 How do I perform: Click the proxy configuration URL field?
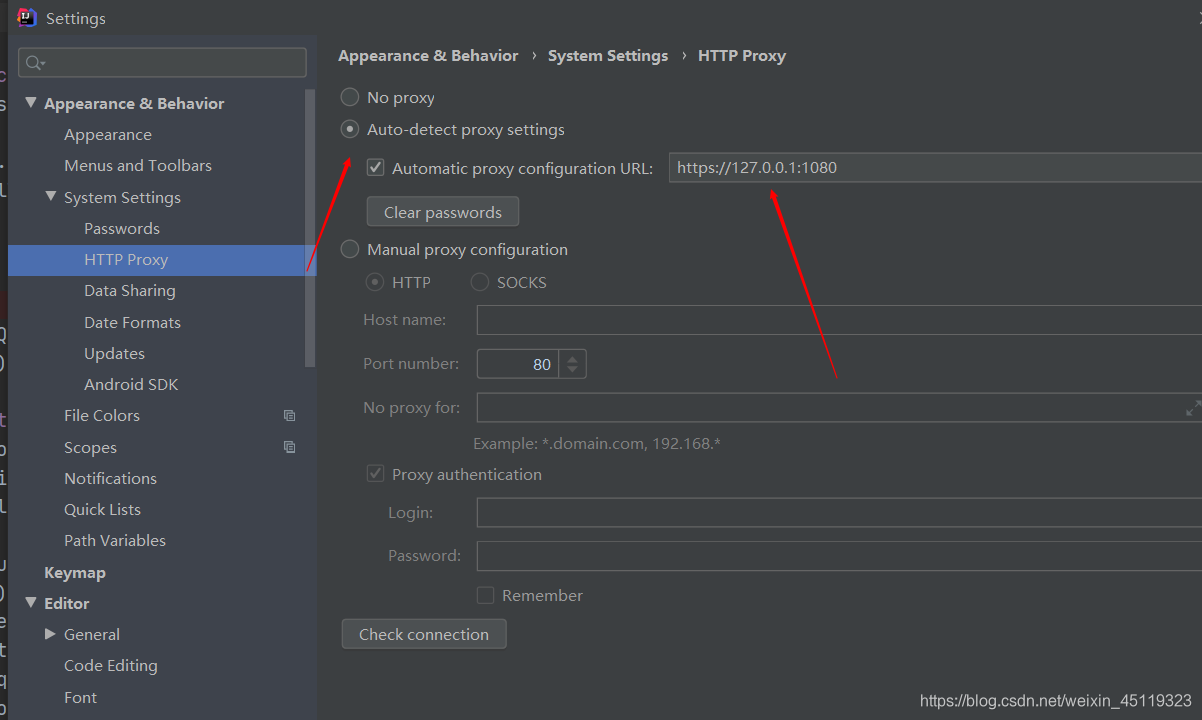[935, 168]
